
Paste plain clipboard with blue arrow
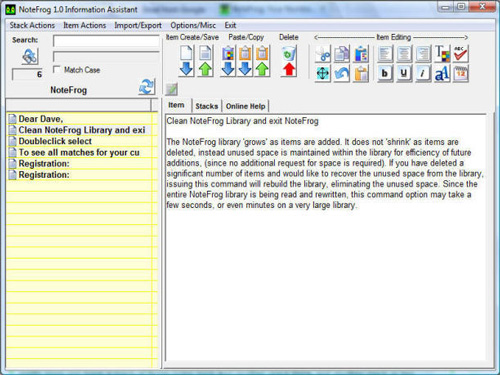coord(245,60)
